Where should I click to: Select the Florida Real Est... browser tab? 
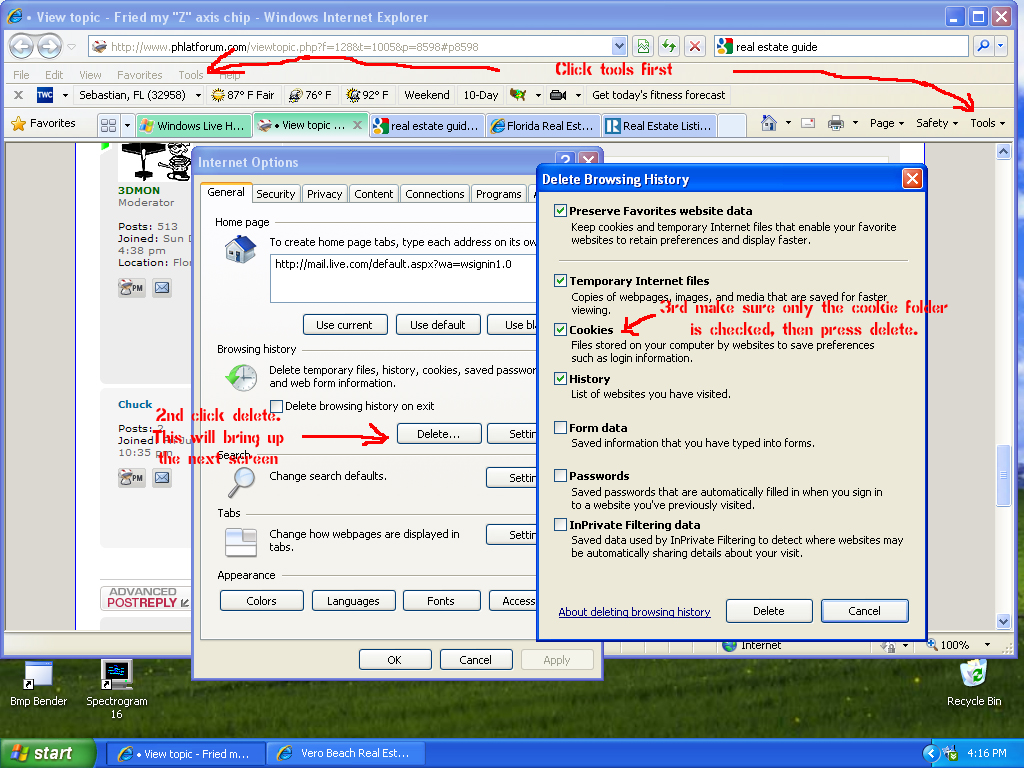tap(538, 126)
